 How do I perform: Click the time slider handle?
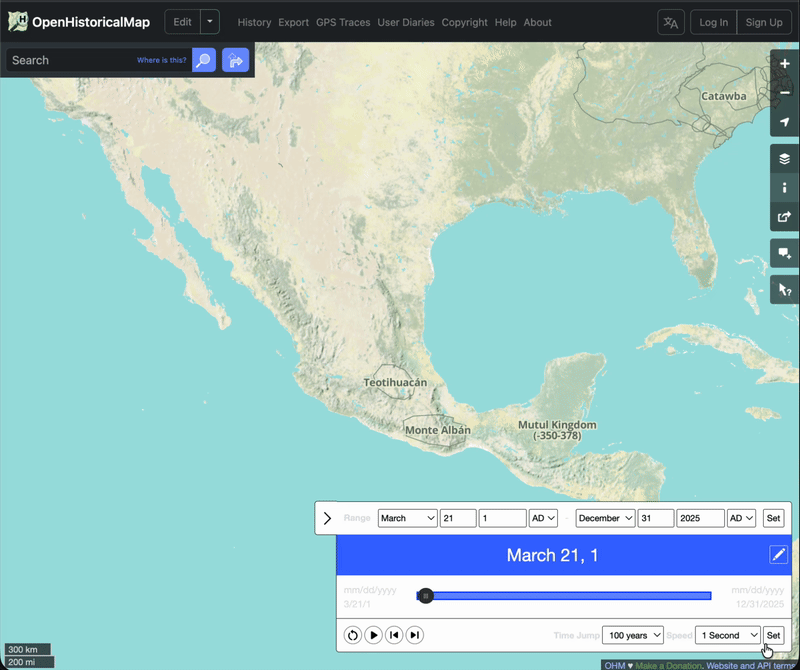[x=426, y=595]
